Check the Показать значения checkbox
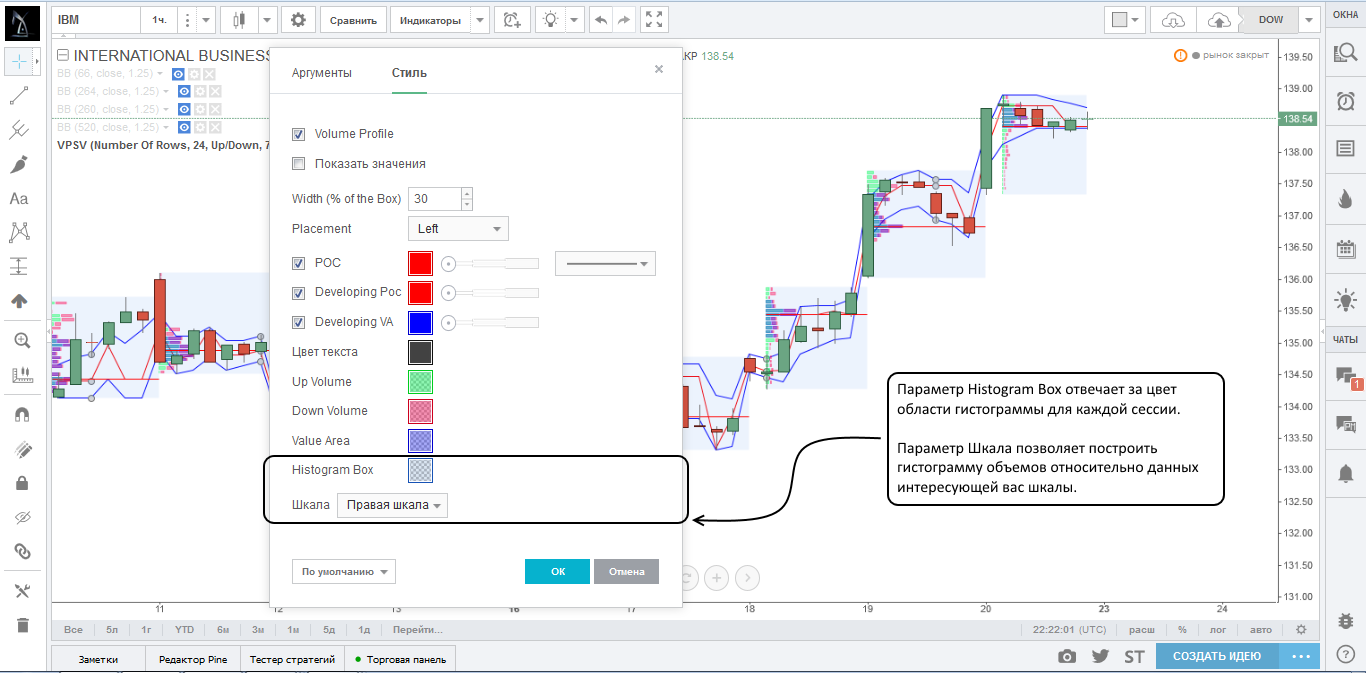1366x673 pixels. click(x=298, y=164)
